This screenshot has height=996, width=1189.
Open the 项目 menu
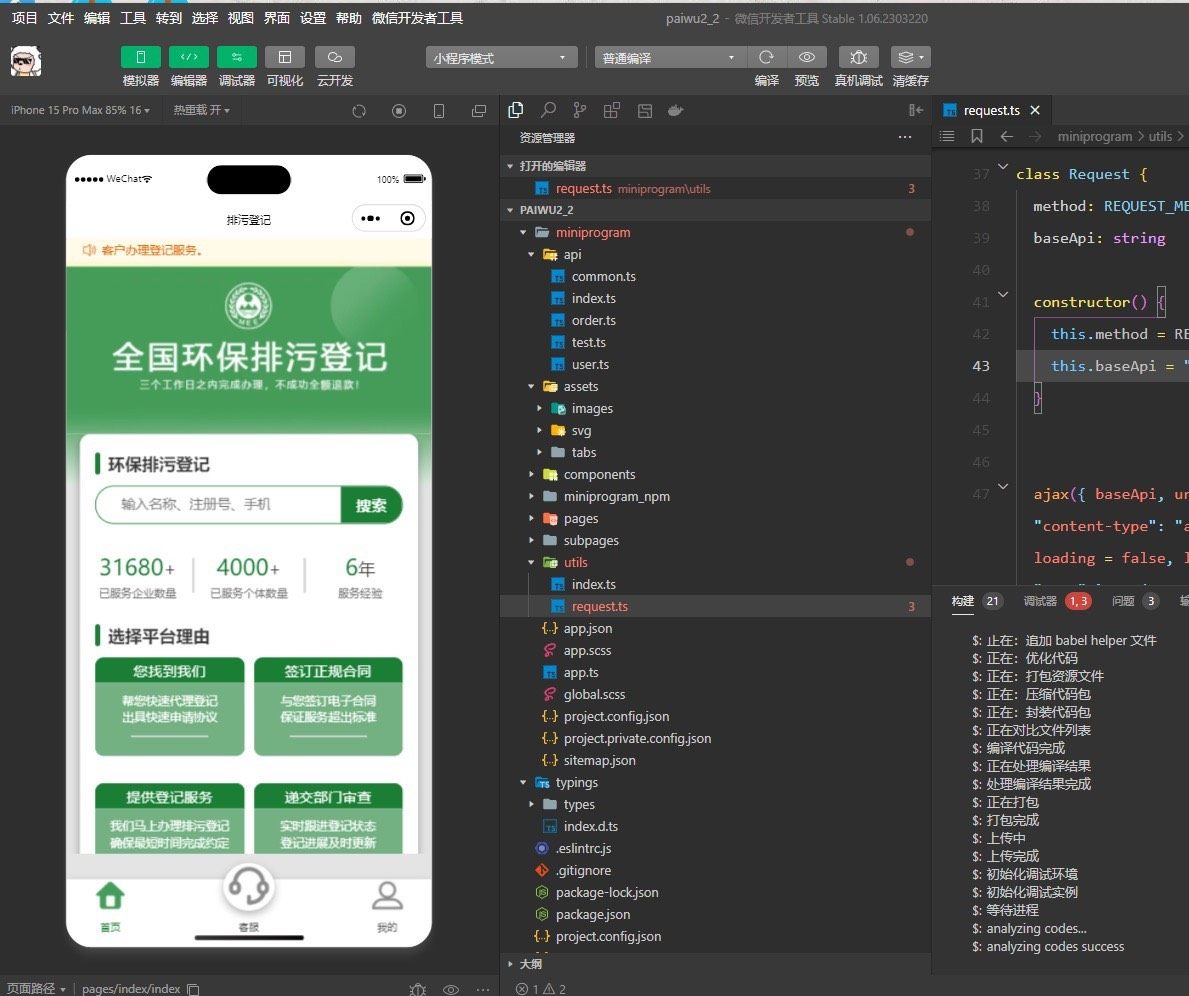24,17
